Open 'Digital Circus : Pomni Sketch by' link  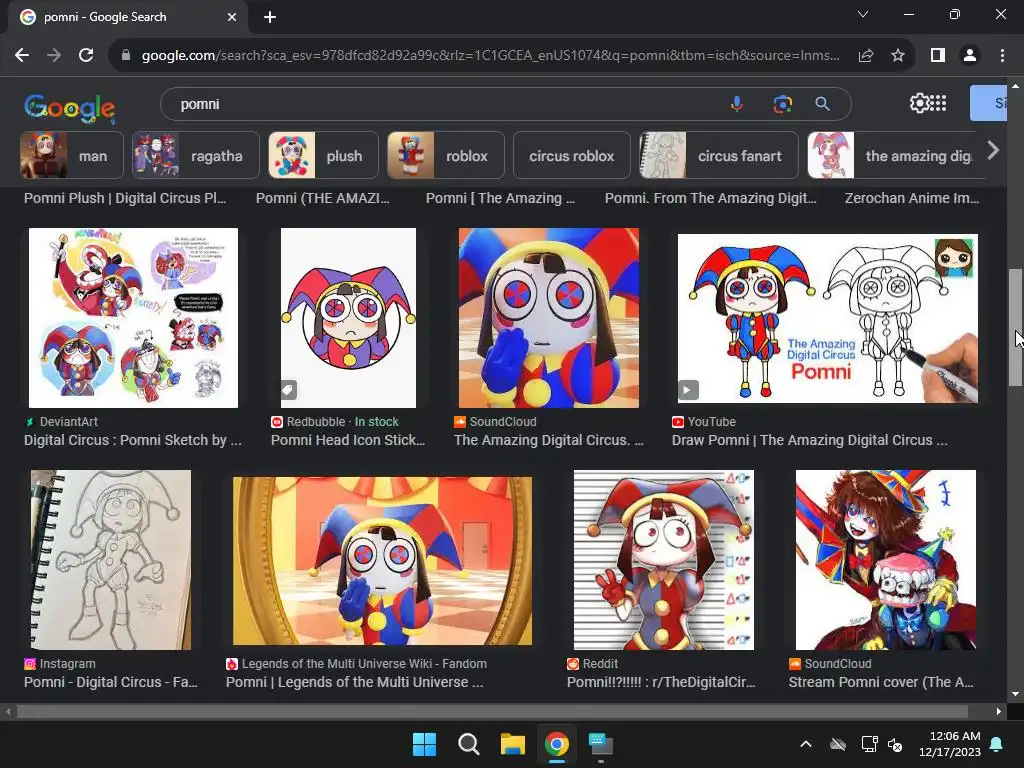coord(133,440)
